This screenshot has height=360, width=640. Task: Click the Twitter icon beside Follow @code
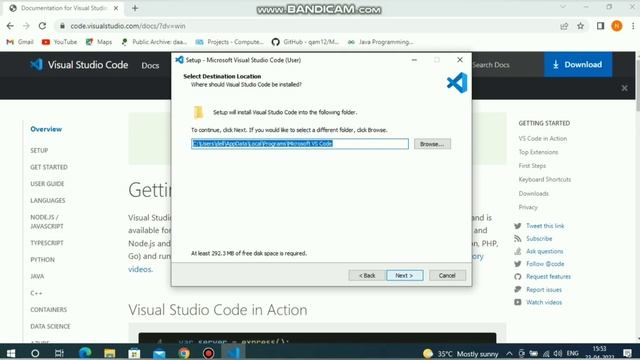click(518, 264)
